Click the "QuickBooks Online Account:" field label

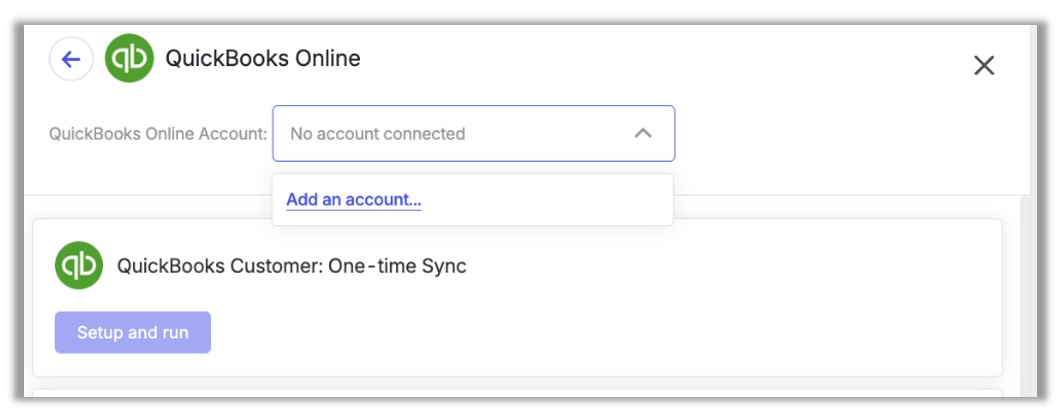(x=158, y=134)
